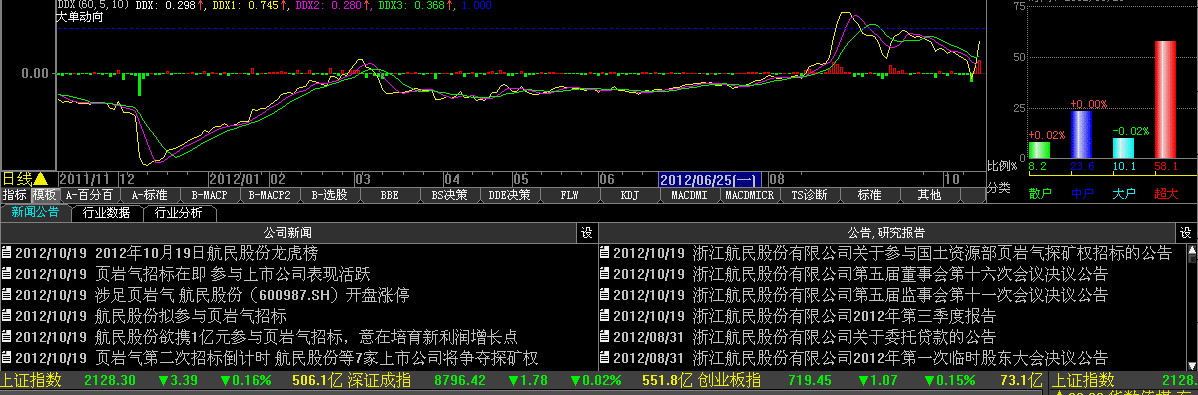Switch to the 行业分析 tab
Screen dimensions: 1198x395
(x=178, y=213)
